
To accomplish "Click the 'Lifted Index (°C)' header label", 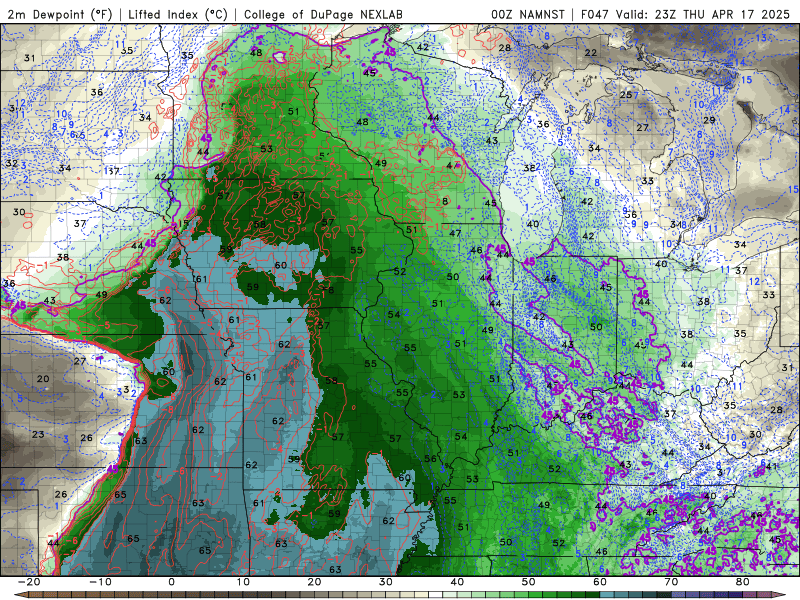I will pyautogui.click(x=178, y=14).
